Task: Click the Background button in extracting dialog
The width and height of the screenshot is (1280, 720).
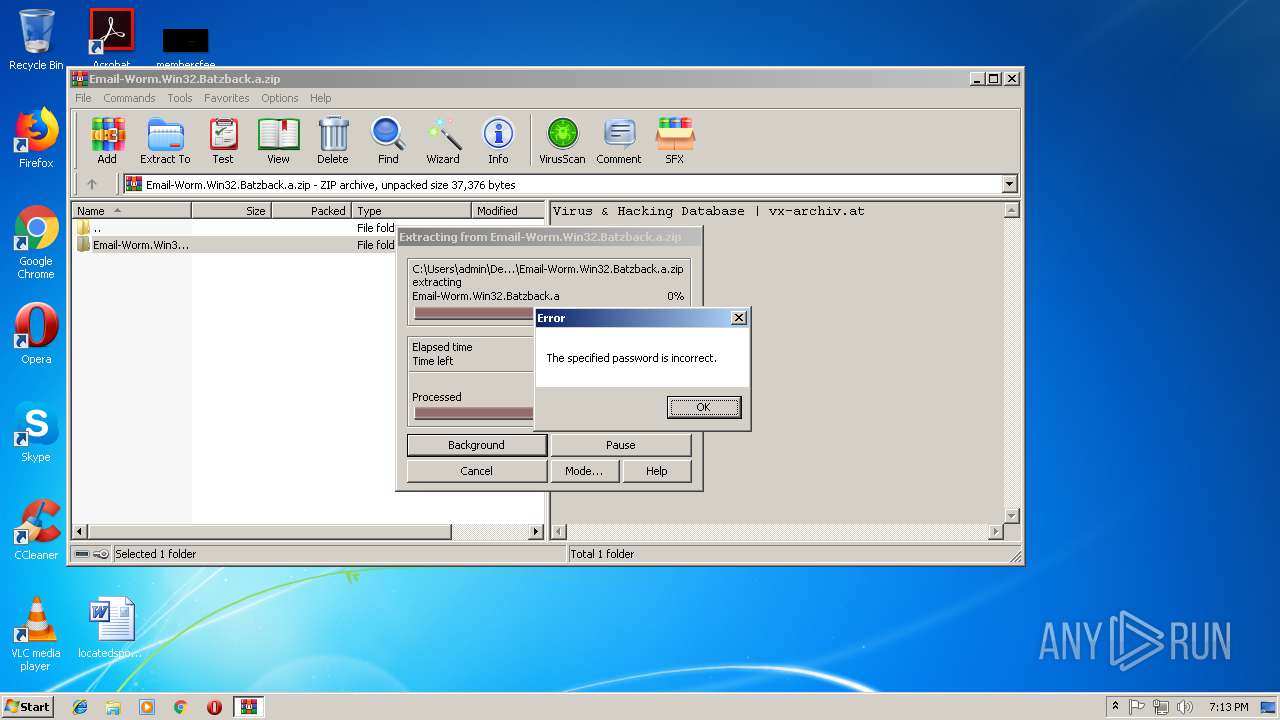Action: pos(476,445)
